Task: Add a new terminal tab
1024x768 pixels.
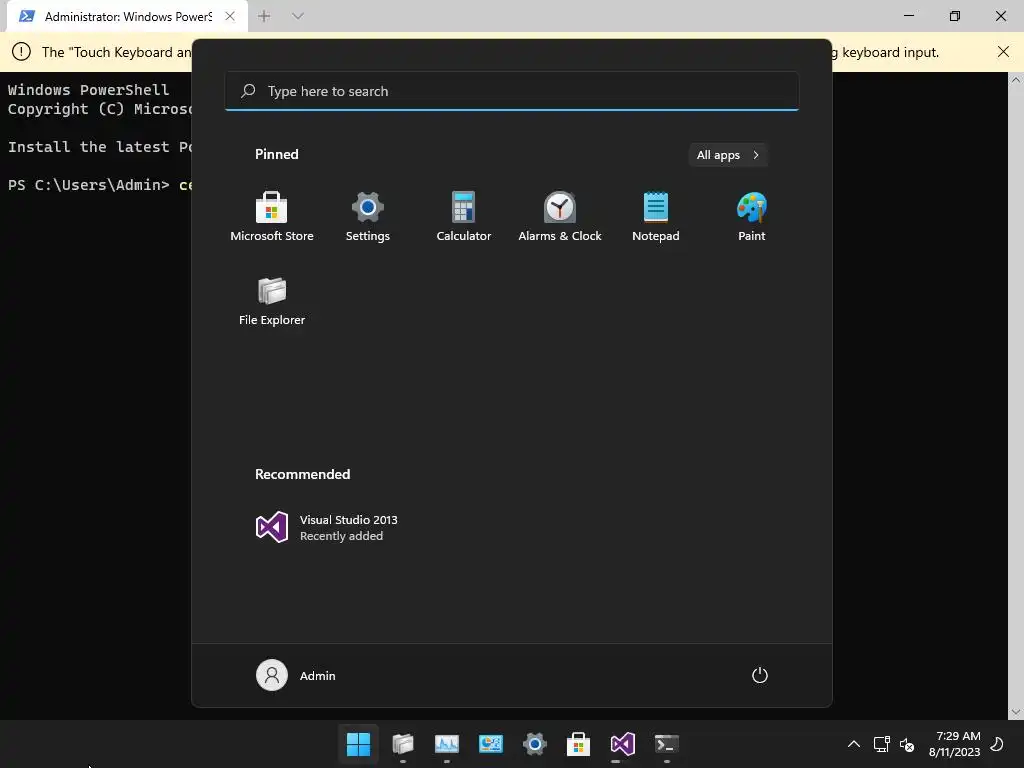Action: click(x=264, y=16)
